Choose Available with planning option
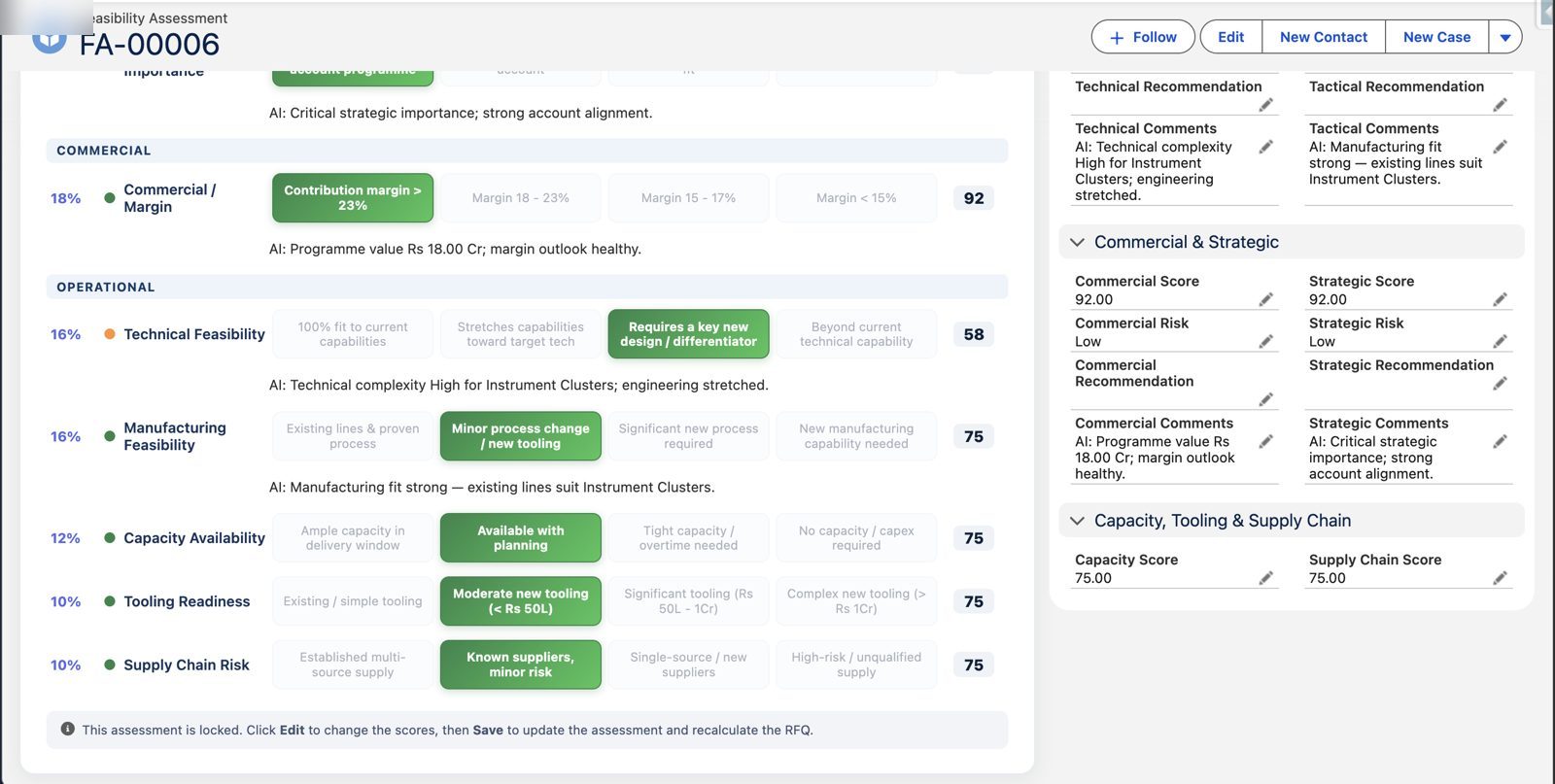The height and width of the screenshot is (784, 1555). click(521, 538)
